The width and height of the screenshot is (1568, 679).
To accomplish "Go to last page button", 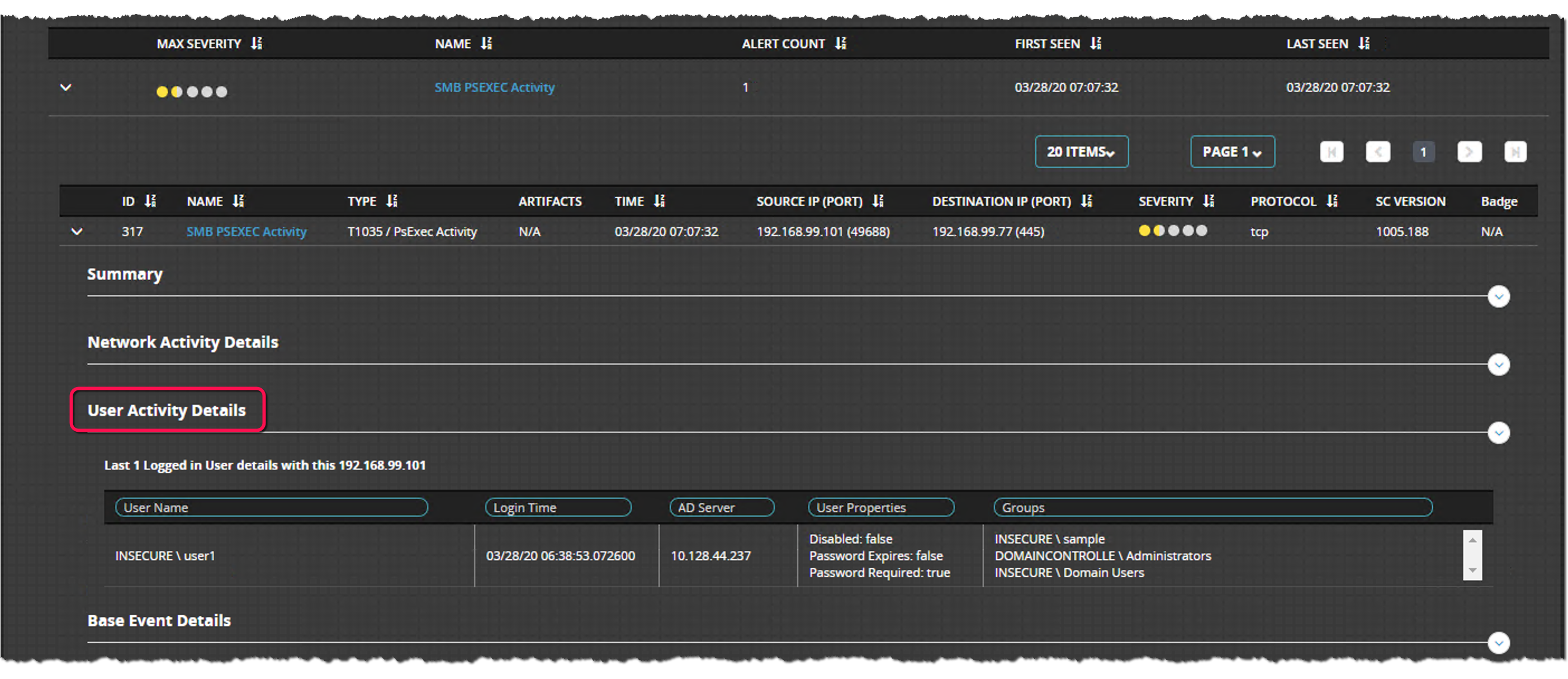I will [x=1515, y=152].
